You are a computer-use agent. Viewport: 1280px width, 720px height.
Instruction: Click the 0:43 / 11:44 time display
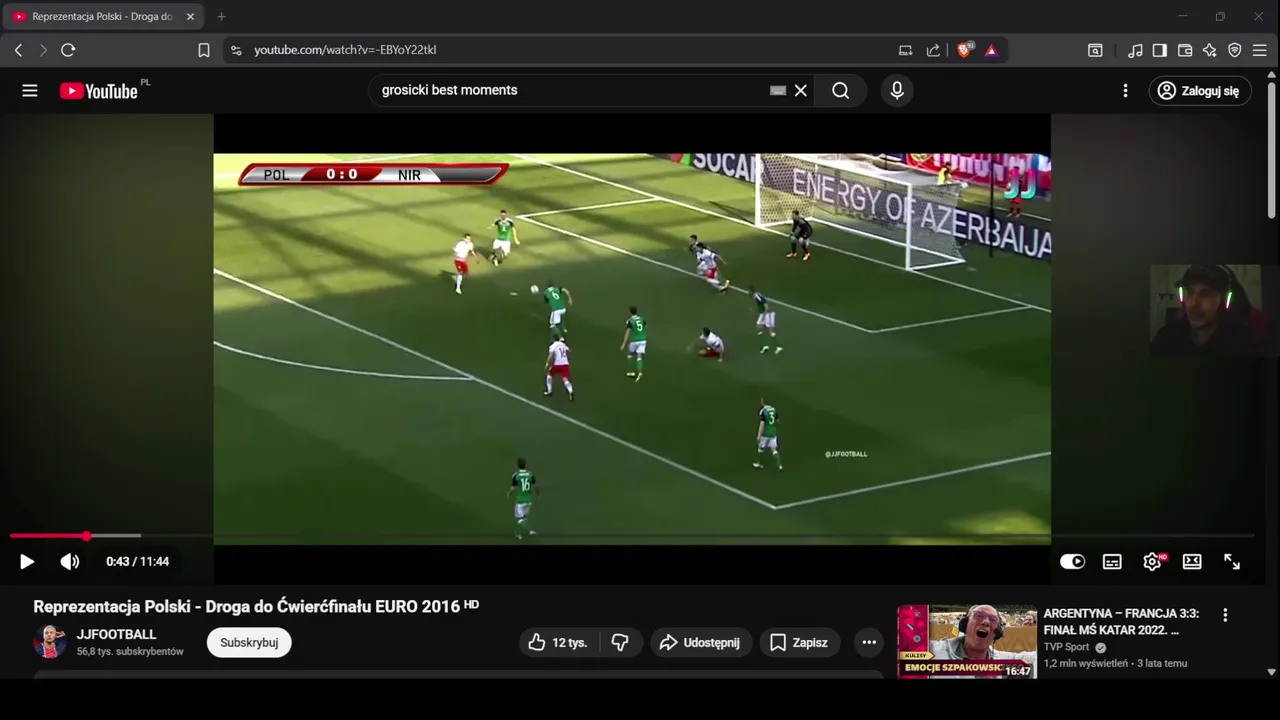[138, 562]
